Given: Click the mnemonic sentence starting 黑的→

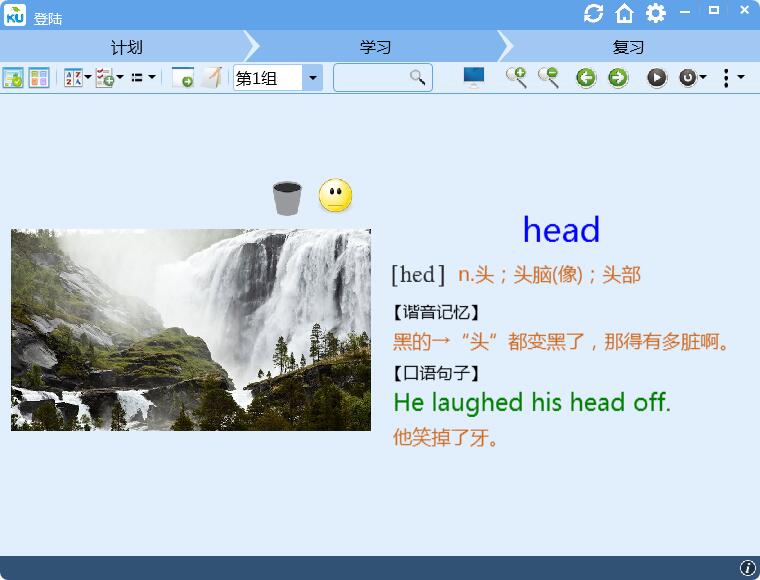Looking at the screenshot, I should (x=561, y=342).
